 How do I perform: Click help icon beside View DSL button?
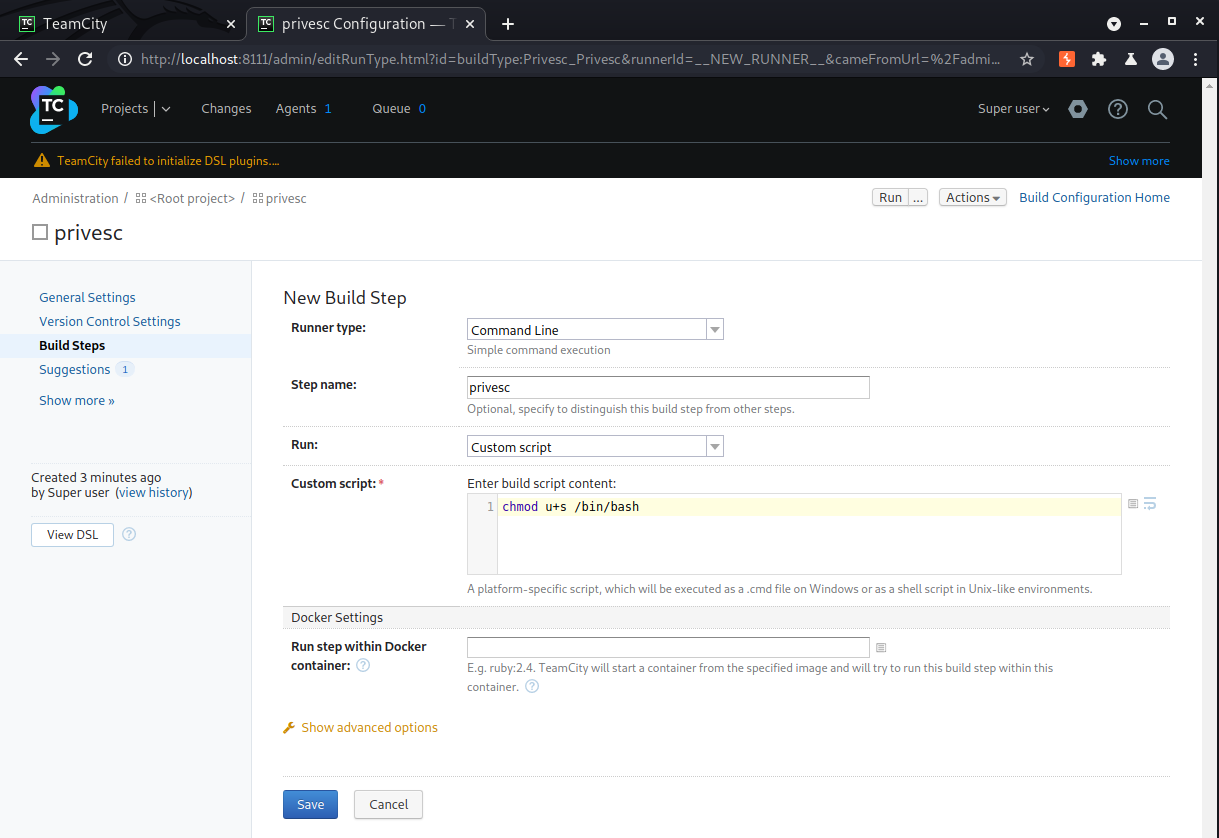pos(129,534)
